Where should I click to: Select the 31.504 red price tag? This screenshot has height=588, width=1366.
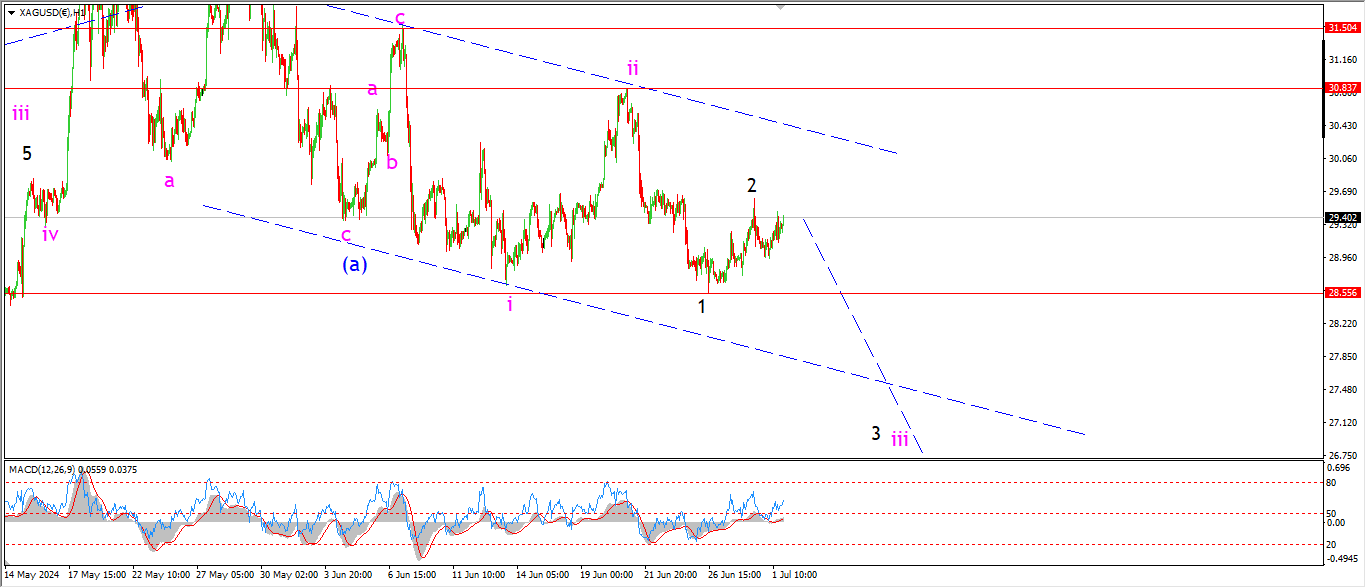point(1341,28)
